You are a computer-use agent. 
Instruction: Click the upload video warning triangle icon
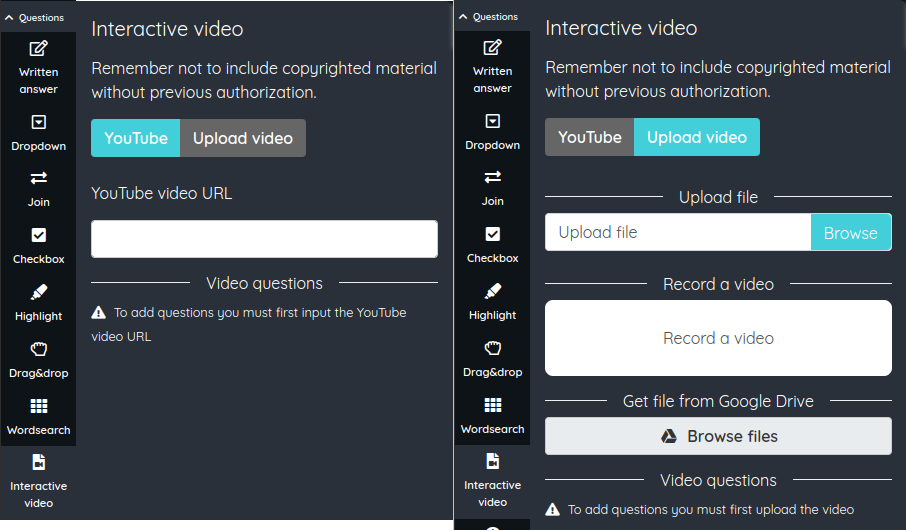pos(553,510)
